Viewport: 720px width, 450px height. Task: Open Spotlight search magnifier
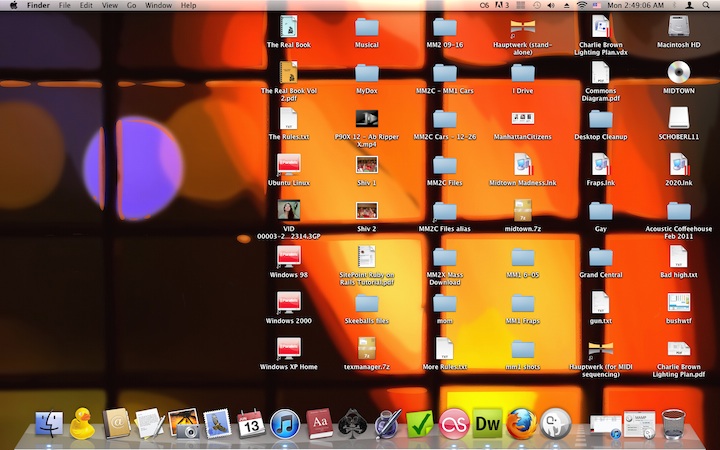(x=705, y=6)
